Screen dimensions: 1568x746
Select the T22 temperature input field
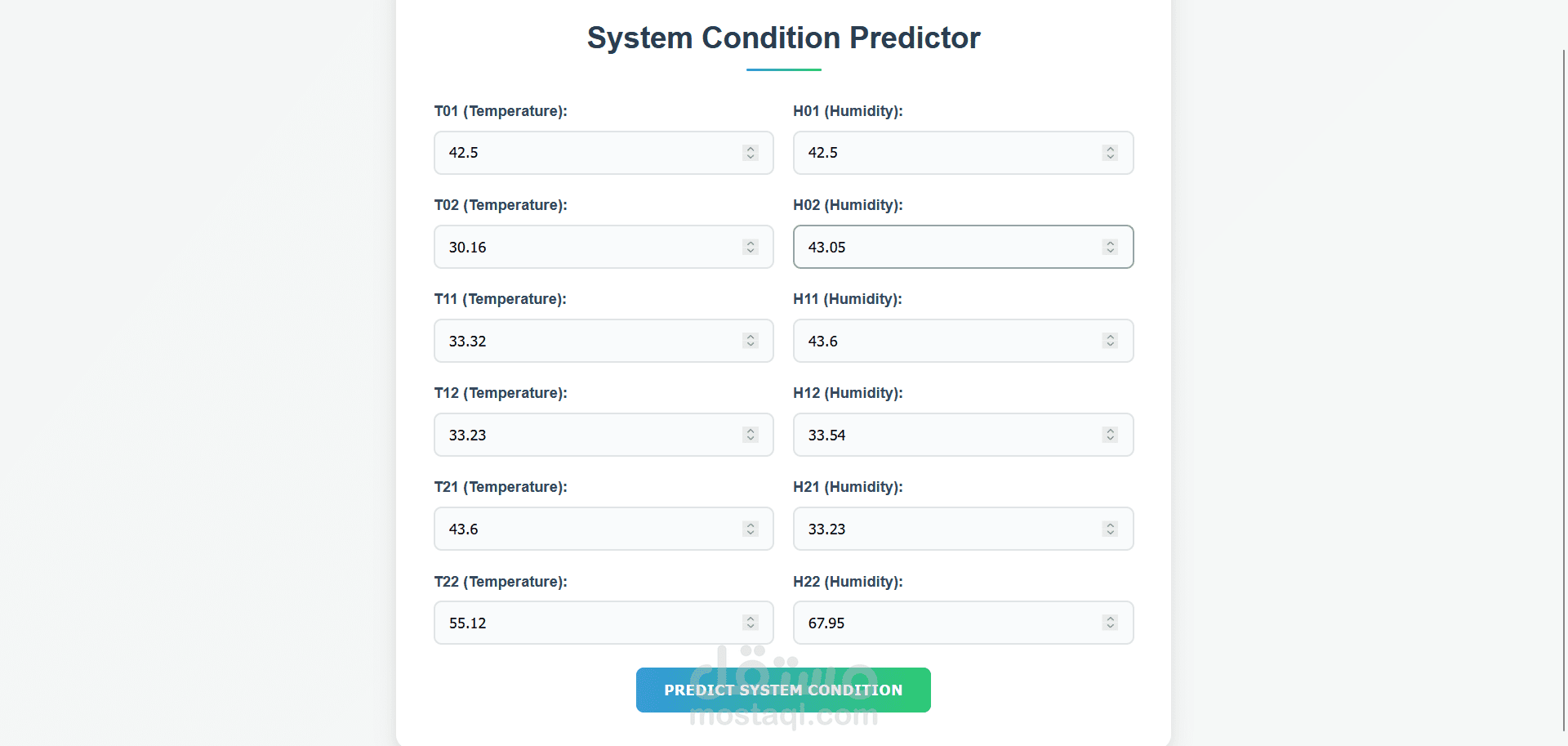click(588, 623)
